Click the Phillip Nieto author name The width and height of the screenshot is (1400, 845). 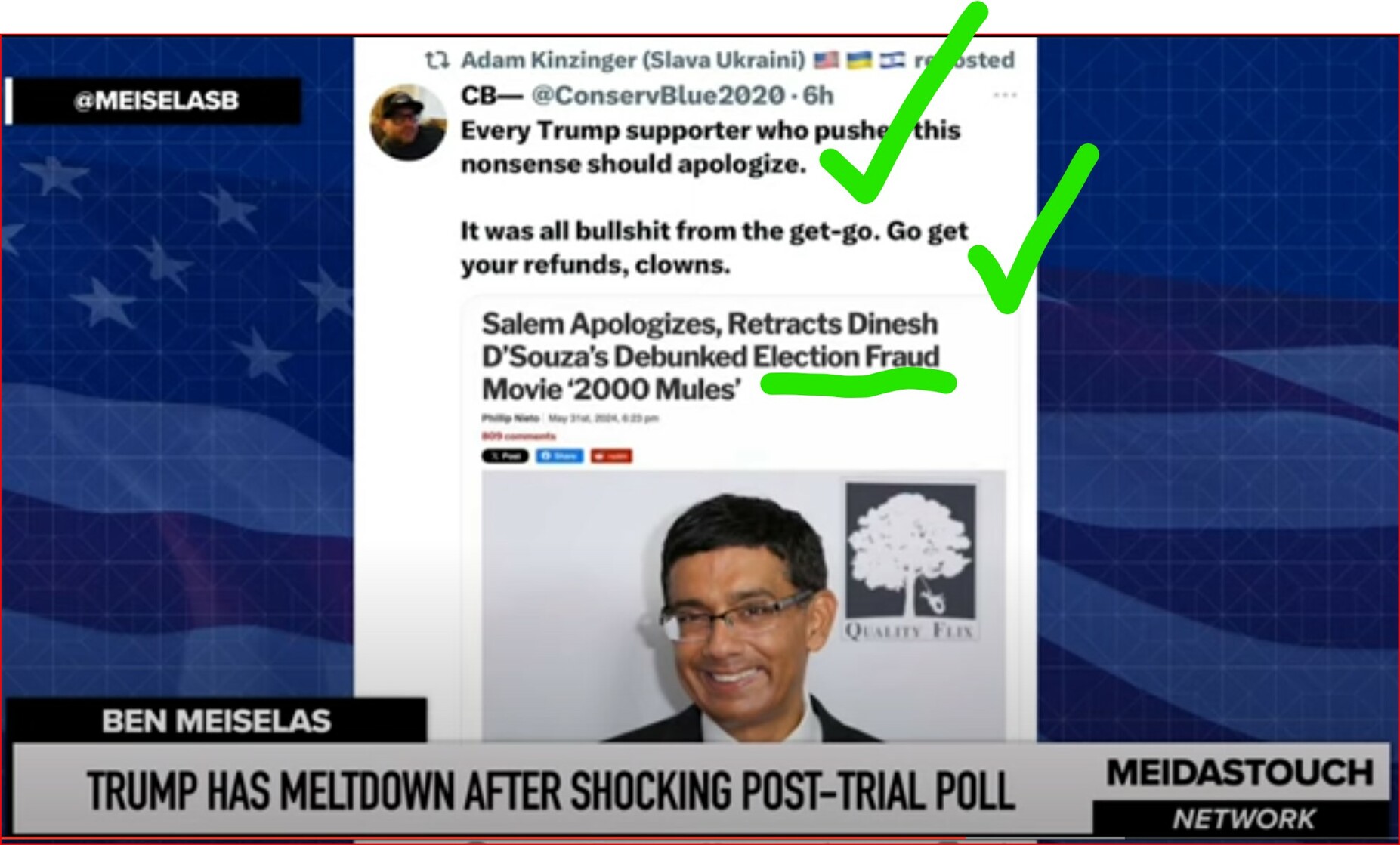[511, 418]
